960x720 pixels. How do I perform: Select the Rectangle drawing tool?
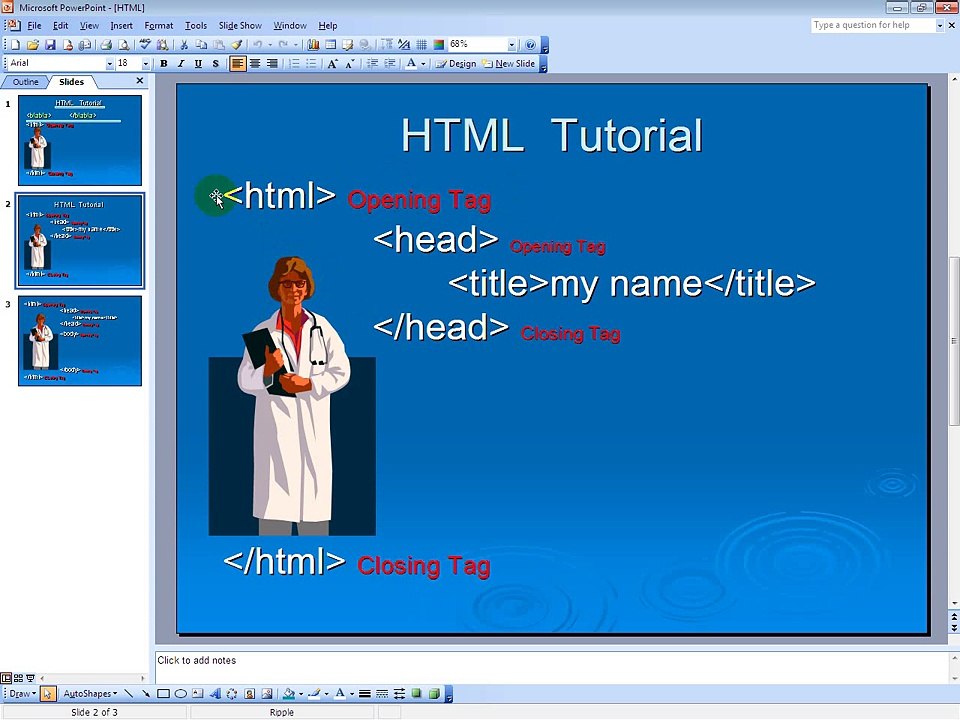tap(163, 694)
